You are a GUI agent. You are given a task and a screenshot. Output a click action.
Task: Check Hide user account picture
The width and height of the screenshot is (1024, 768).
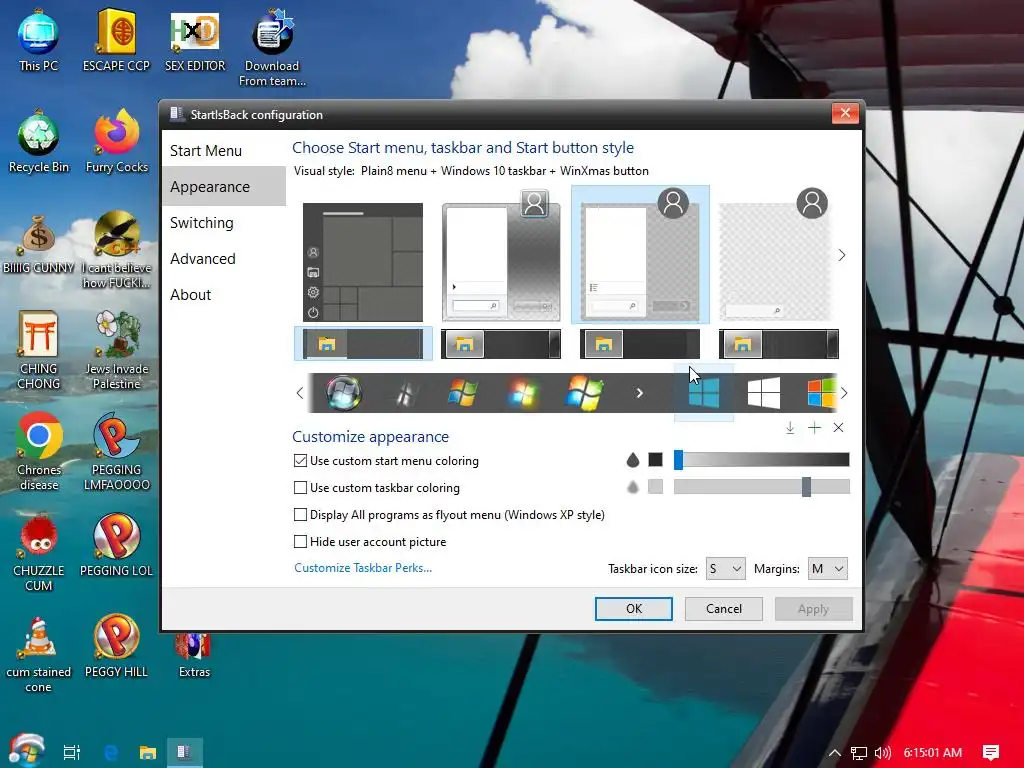coord(300,541)
